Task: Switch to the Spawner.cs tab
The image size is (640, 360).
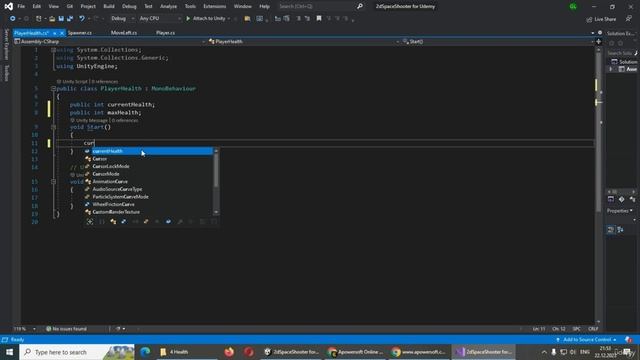Action: pyautogui.click(x=80, y=33)
